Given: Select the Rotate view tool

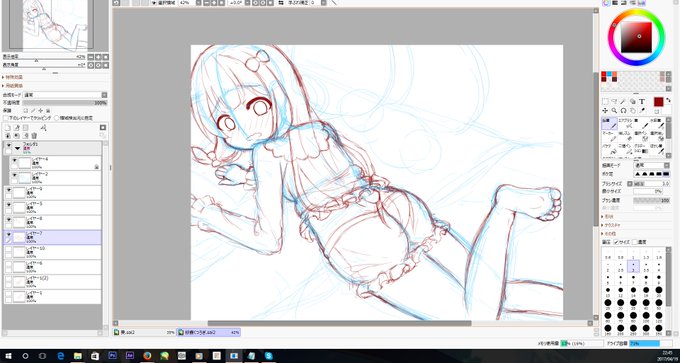Looking at the screenshot, I should 623,111.
